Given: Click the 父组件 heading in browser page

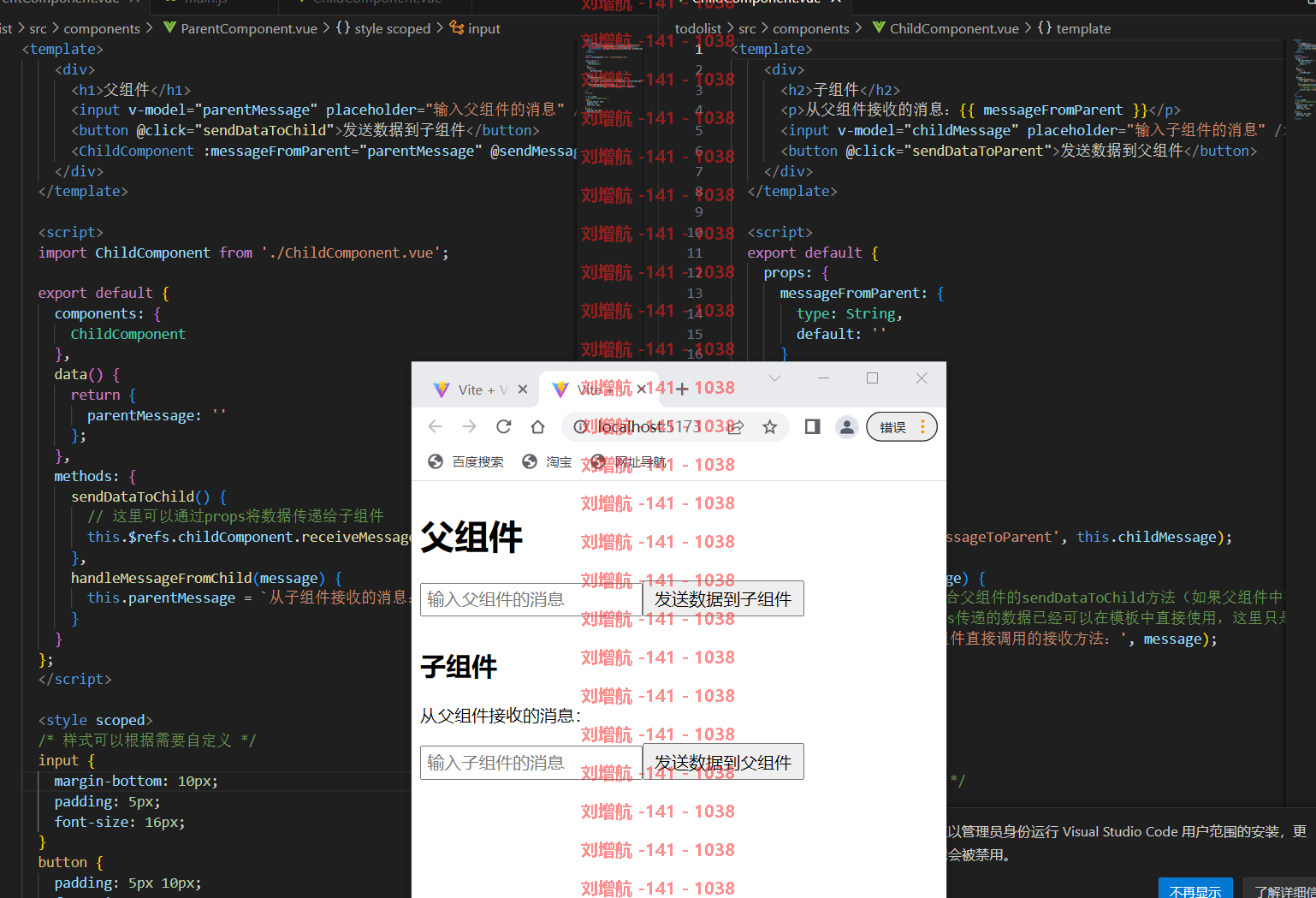Looking at the screenshot, I should point(471,538).
